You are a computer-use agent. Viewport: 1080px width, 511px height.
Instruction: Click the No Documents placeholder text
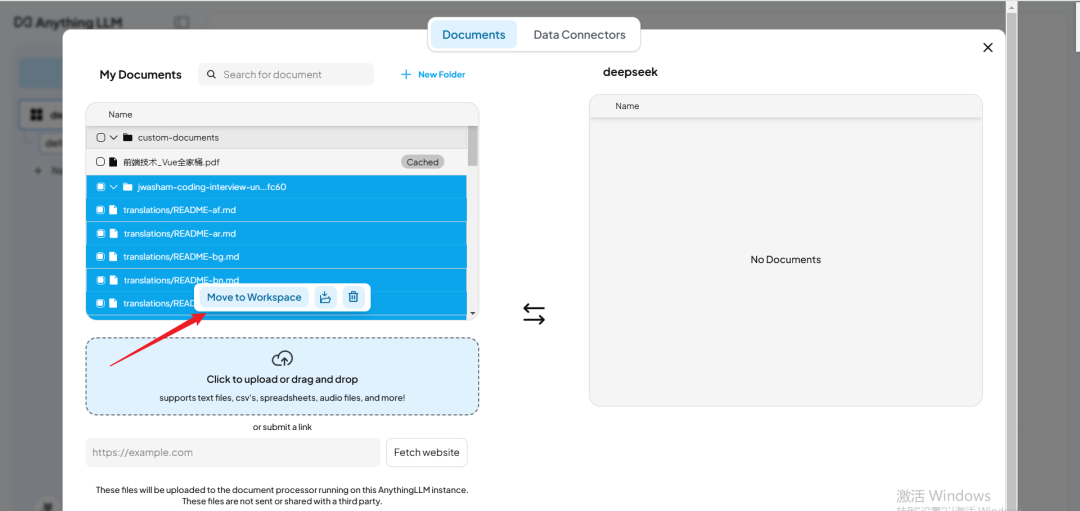coord(785,260)
